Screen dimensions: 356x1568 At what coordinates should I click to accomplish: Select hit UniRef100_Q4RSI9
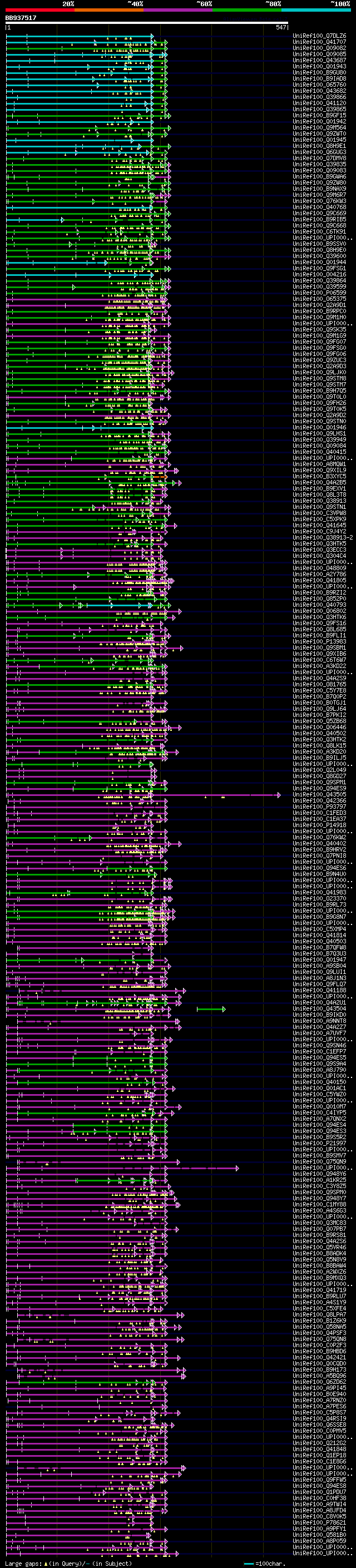pos(319,1419)
